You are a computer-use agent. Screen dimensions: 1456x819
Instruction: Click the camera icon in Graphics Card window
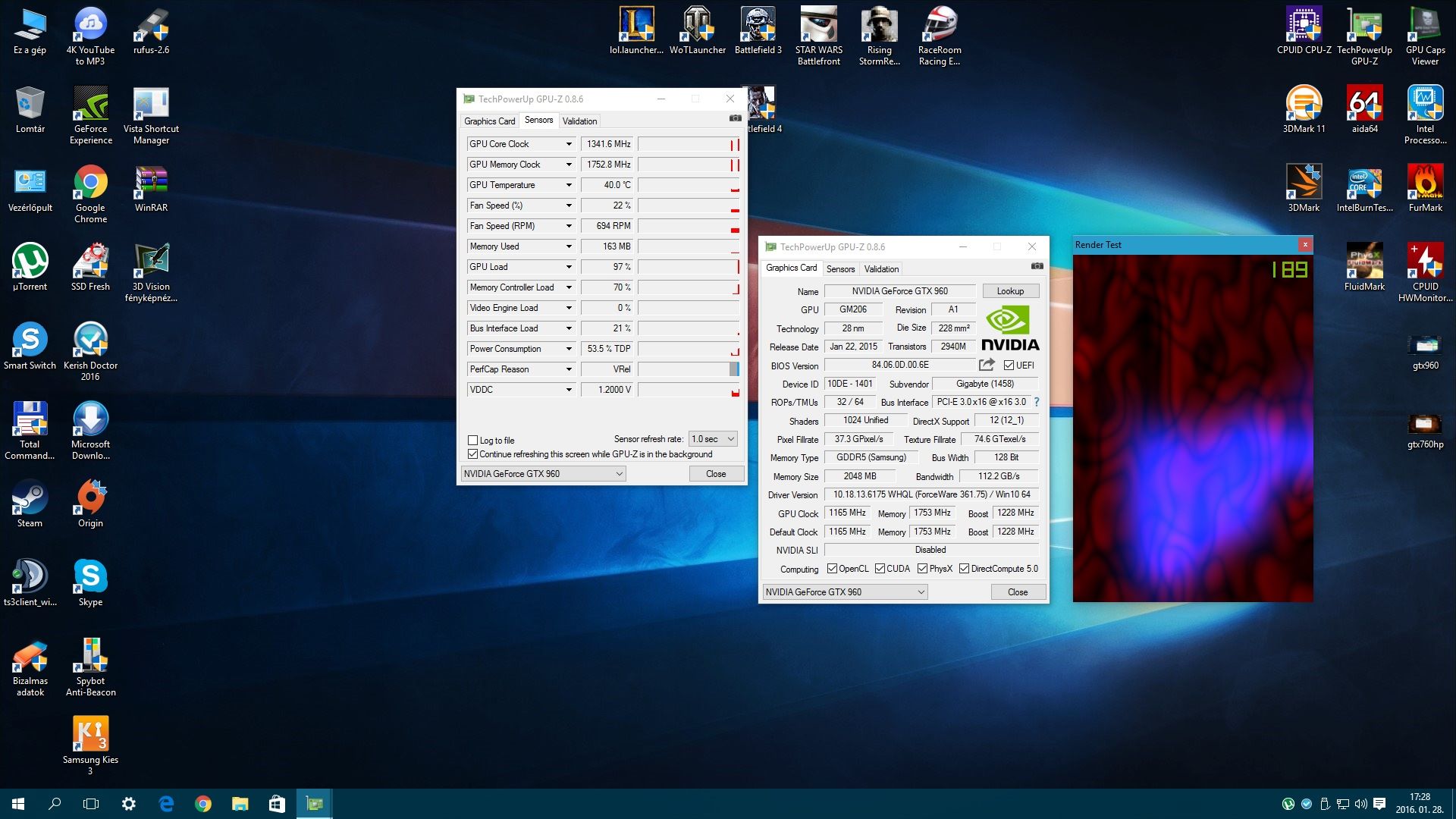[1037, 266]
